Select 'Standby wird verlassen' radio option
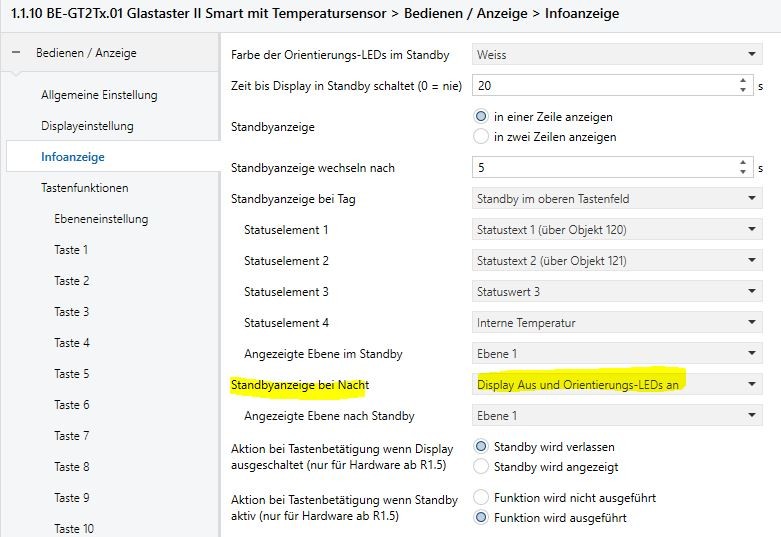The width and height of the screenshot is (781, 537). [481, 446]
